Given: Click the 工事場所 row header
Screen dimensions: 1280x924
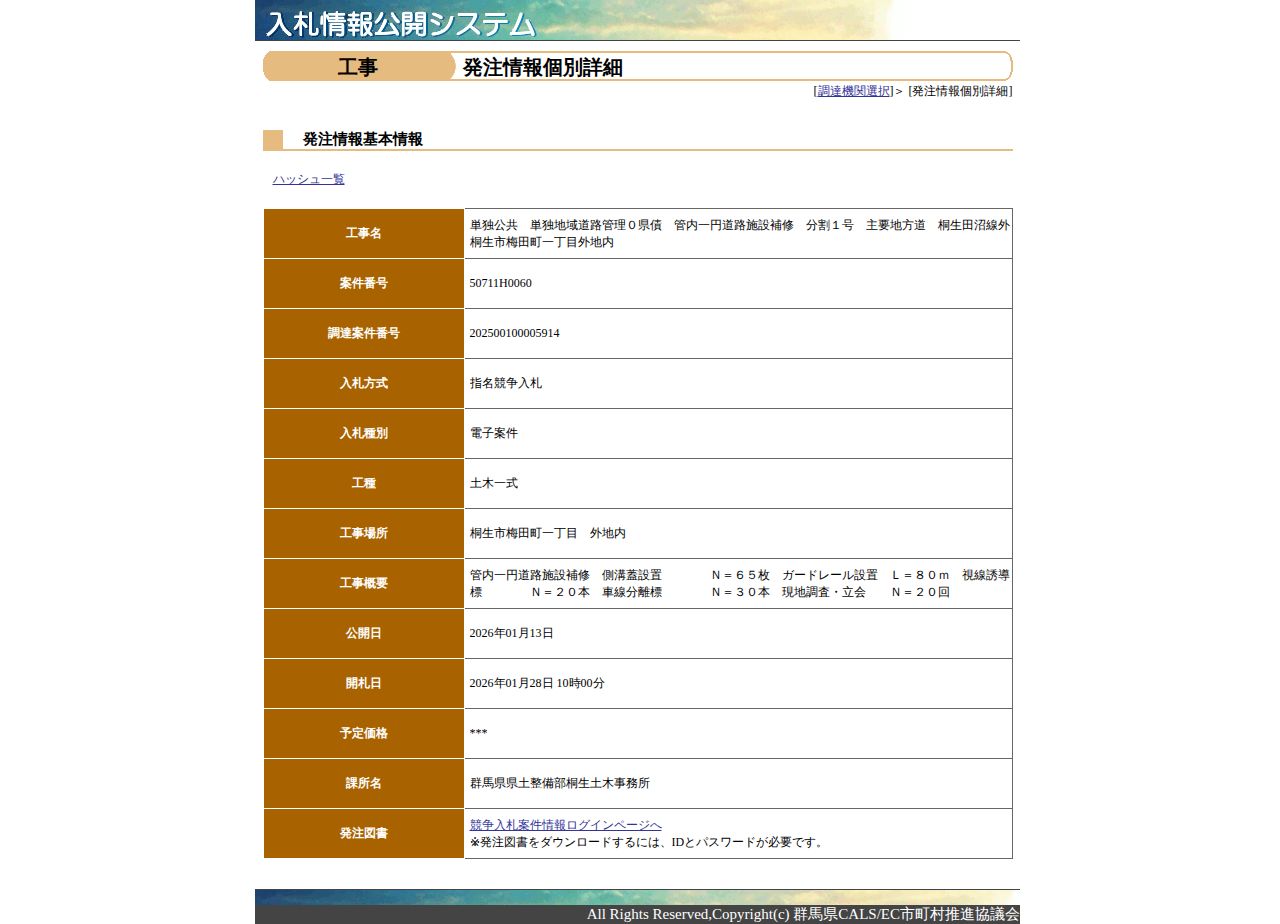Looking at the screenshot, I should coord(364,533).
